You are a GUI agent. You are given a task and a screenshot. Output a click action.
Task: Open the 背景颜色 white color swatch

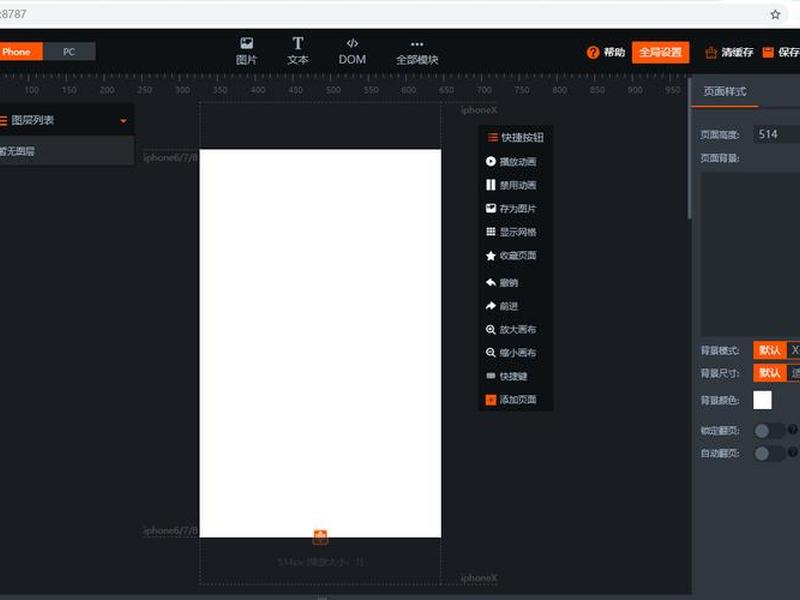762,400
